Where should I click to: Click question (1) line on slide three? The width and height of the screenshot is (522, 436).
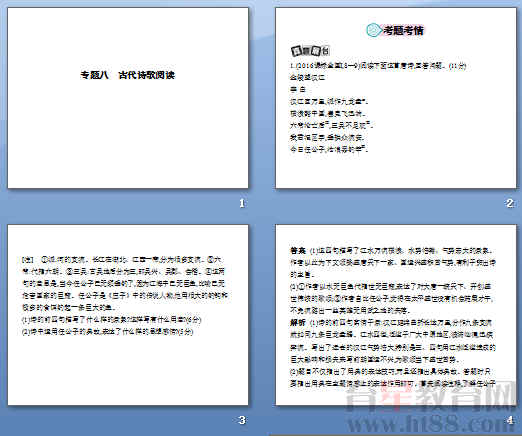tap(112, 320)
